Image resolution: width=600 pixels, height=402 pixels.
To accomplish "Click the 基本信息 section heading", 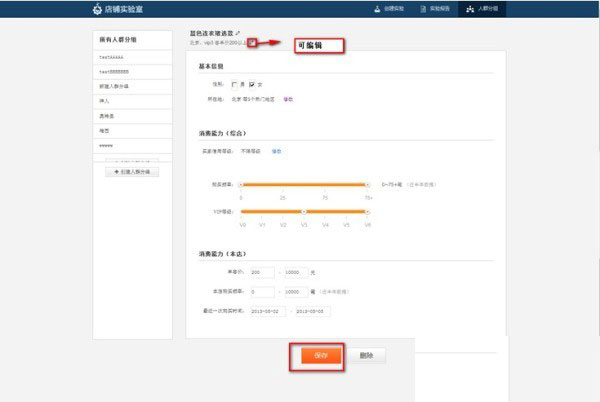I will click(211, 67).
